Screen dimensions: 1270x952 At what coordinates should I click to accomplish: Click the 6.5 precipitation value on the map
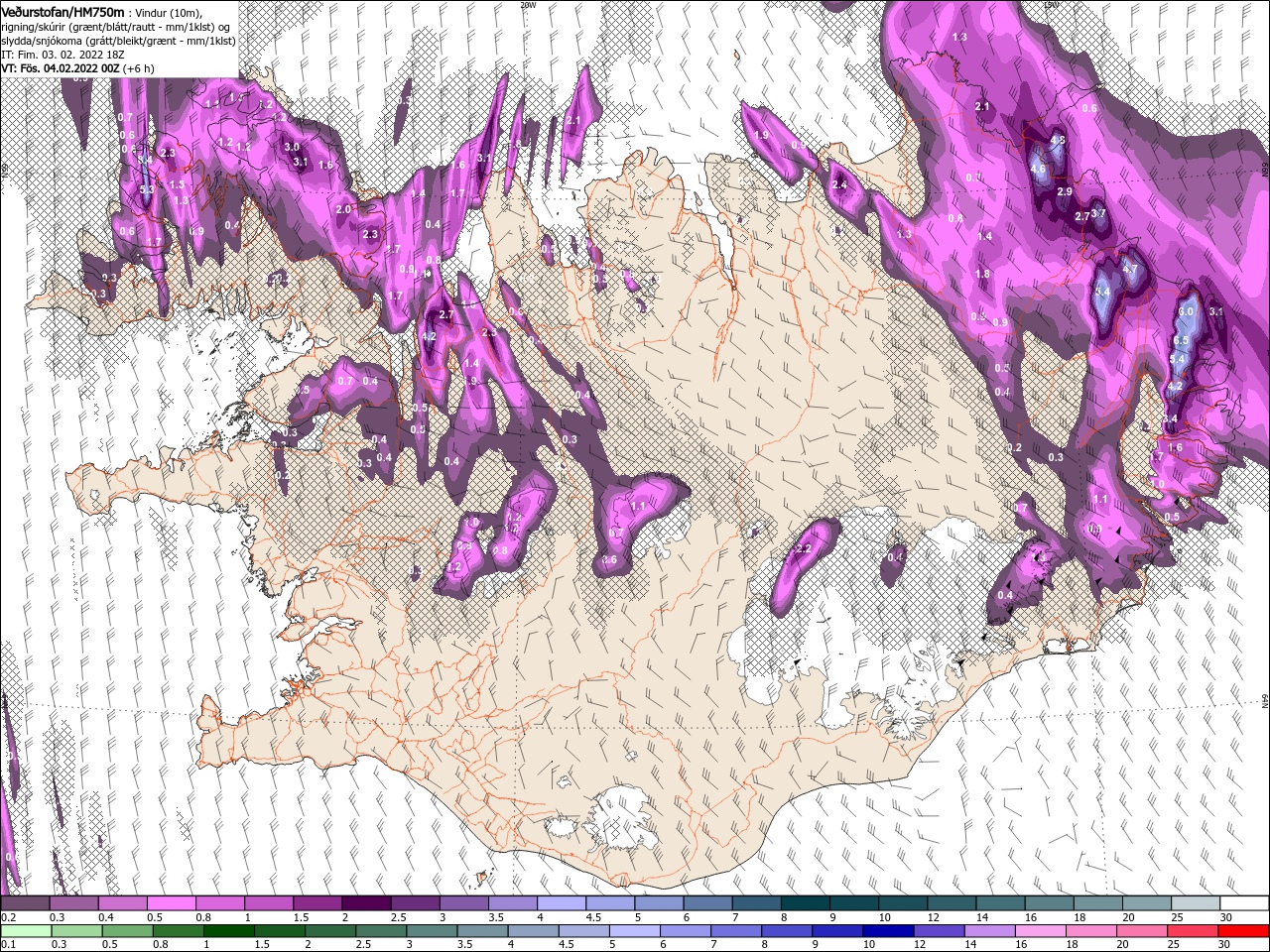pos(1181,340)
